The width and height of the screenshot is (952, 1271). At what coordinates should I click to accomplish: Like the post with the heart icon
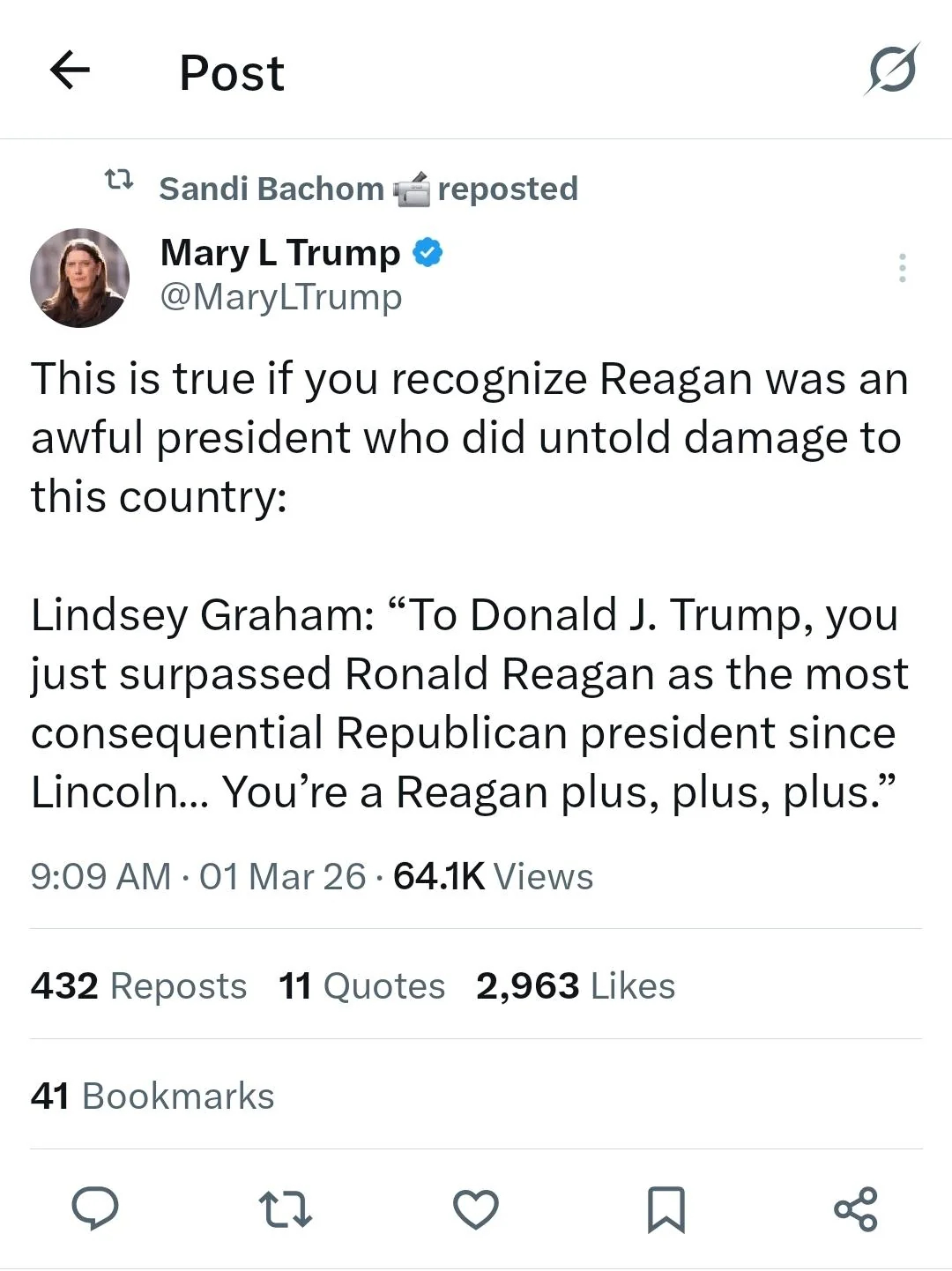click(476, 1209)
